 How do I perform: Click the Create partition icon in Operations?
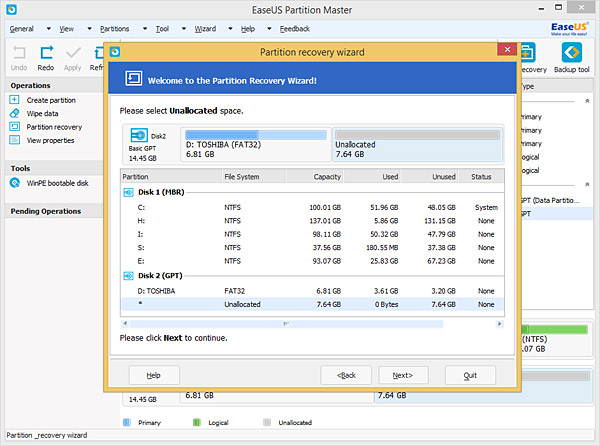(x=14, y=100)
